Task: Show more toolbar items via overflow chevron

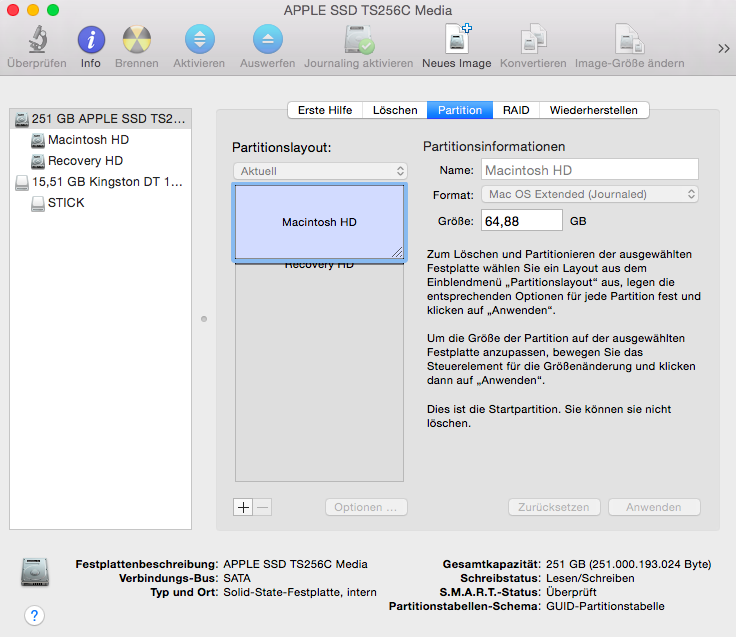Action: coord(723,48)
